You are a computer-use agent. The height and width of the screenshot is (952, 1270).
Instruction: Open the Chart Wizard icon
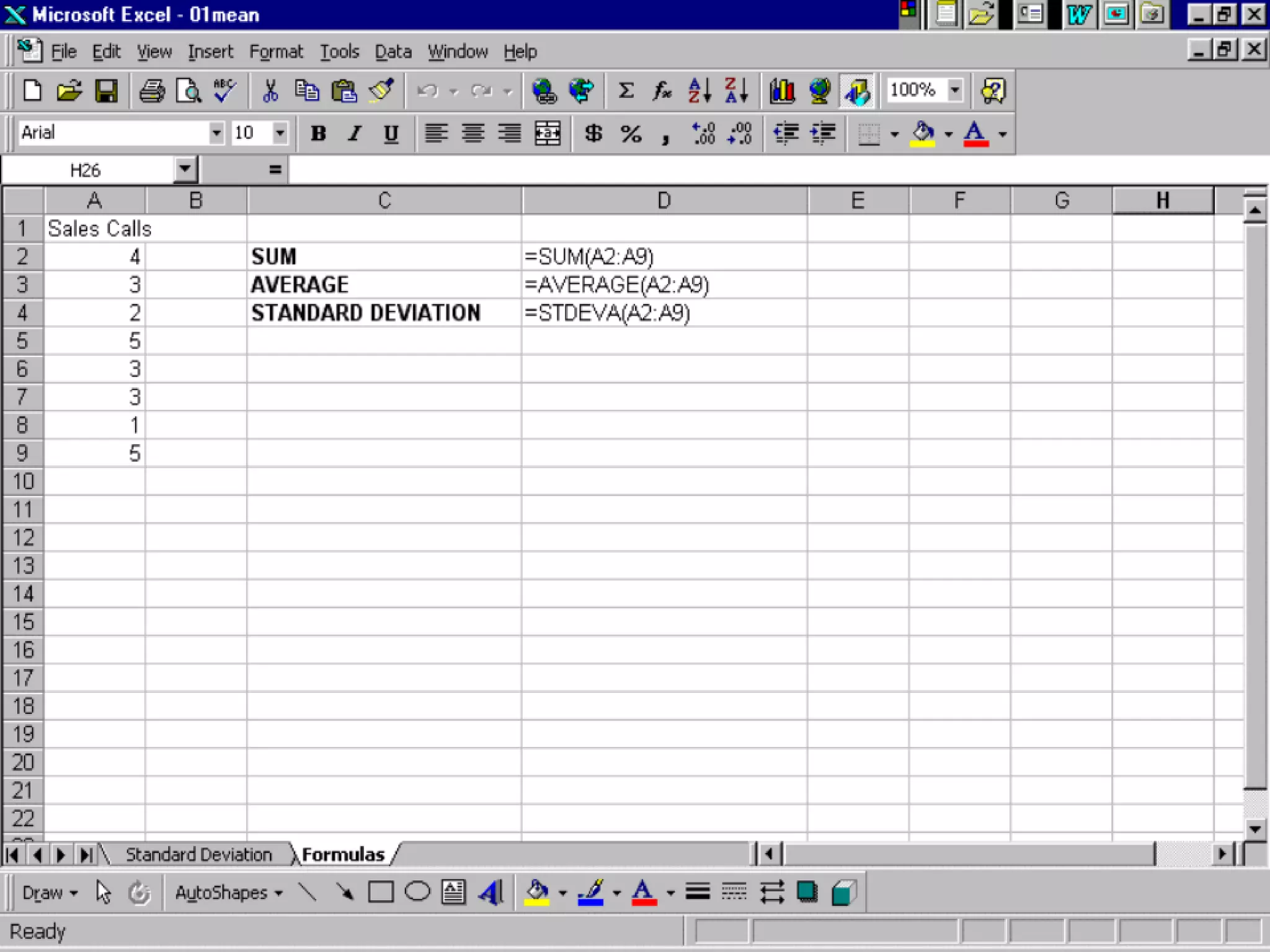782,91
